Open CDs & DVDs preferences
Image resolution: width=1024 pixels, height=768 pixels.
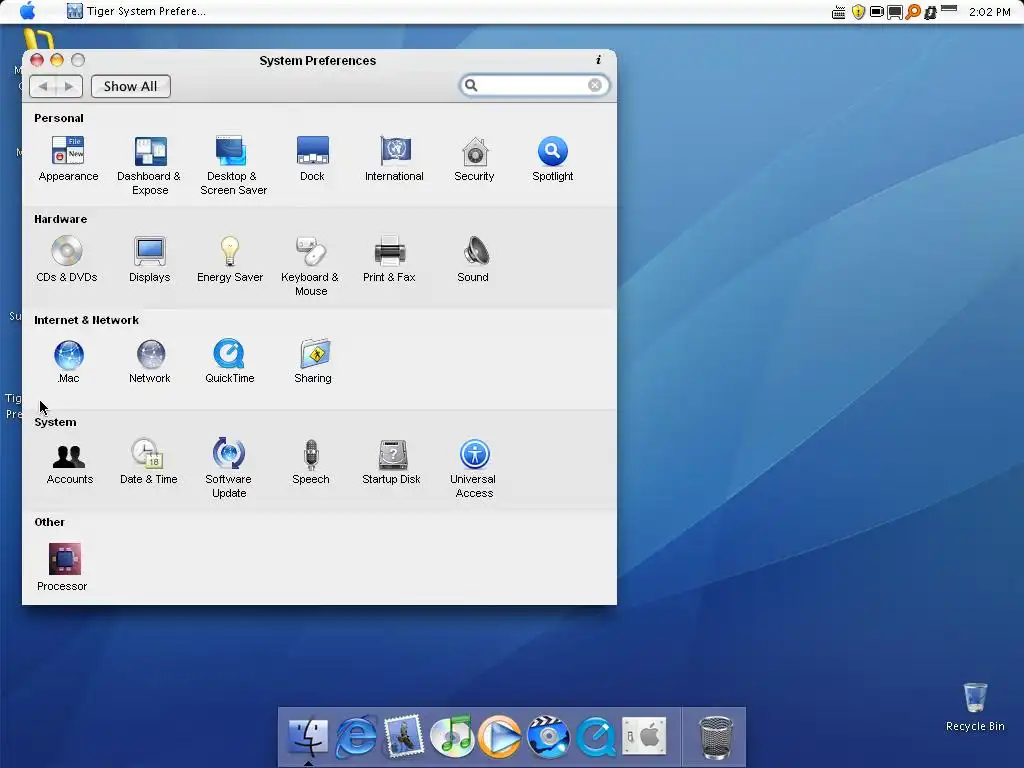point(67,259)
